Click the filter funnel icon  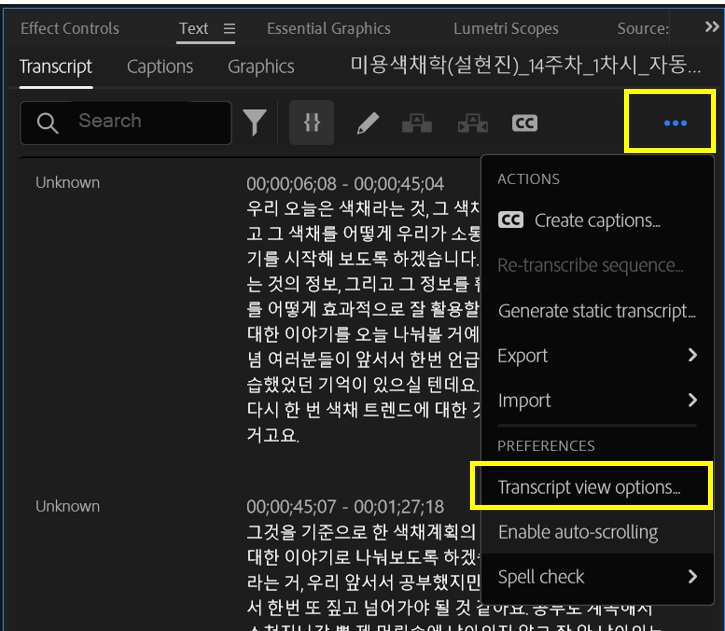point(255,123)
